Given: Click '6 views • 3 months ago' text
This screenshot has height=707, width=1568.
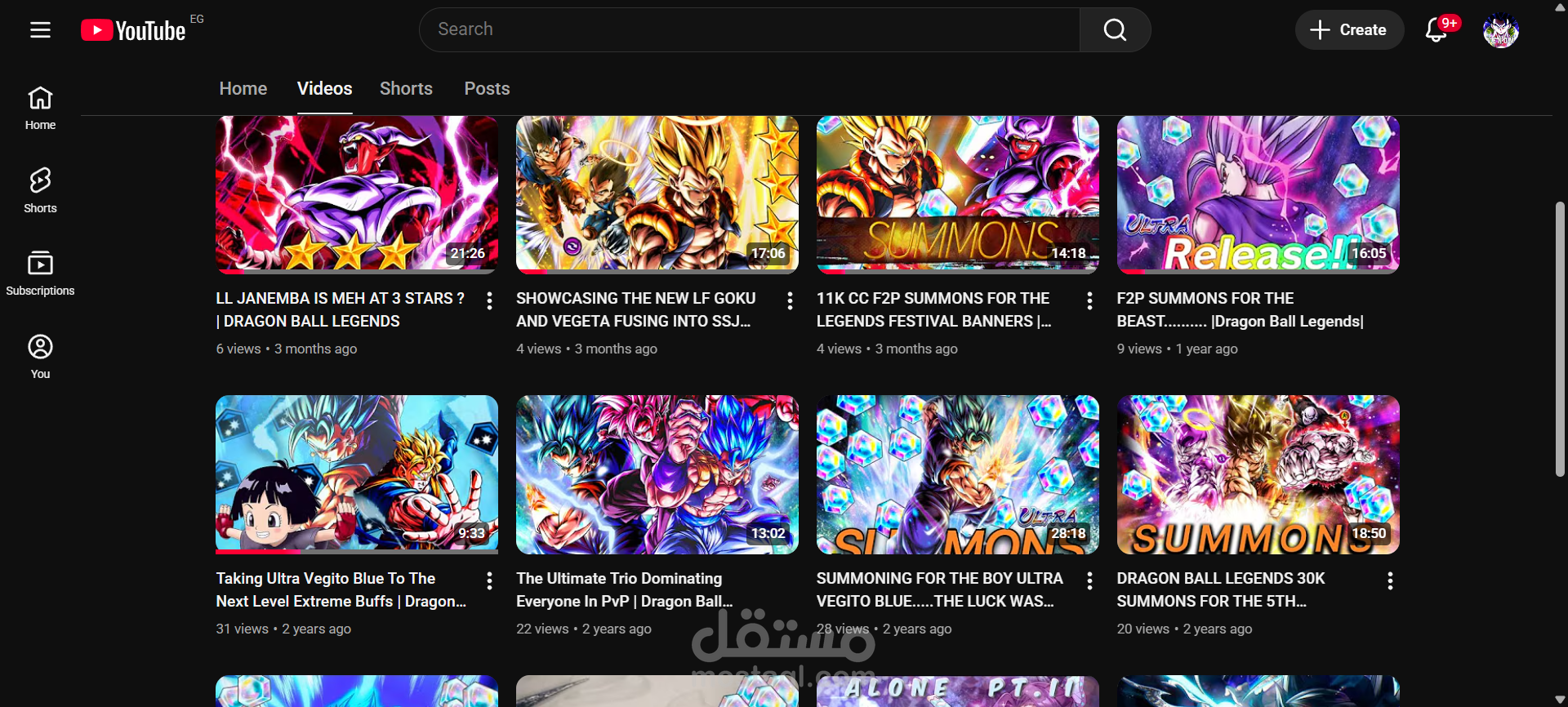Looking at the screenshot, I should pyautogui.click(x=287, y=349).
